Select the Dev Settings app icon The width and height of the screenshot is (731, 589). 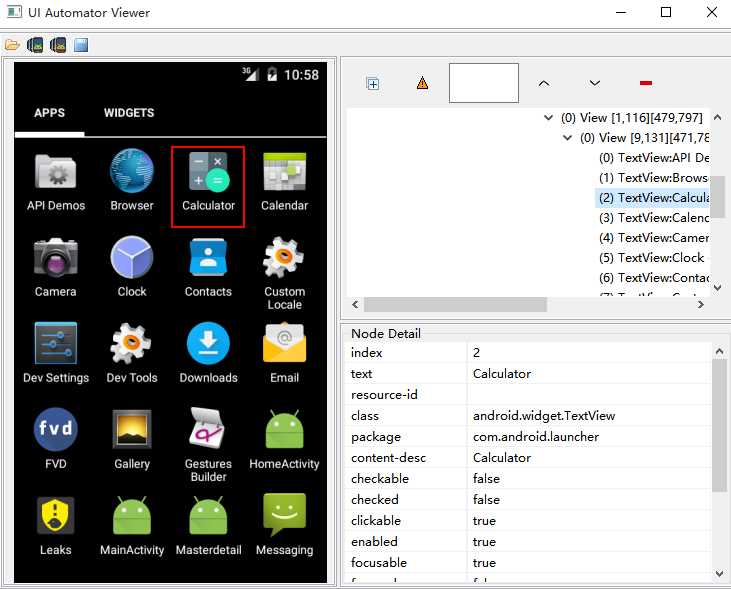coord(56,343)
